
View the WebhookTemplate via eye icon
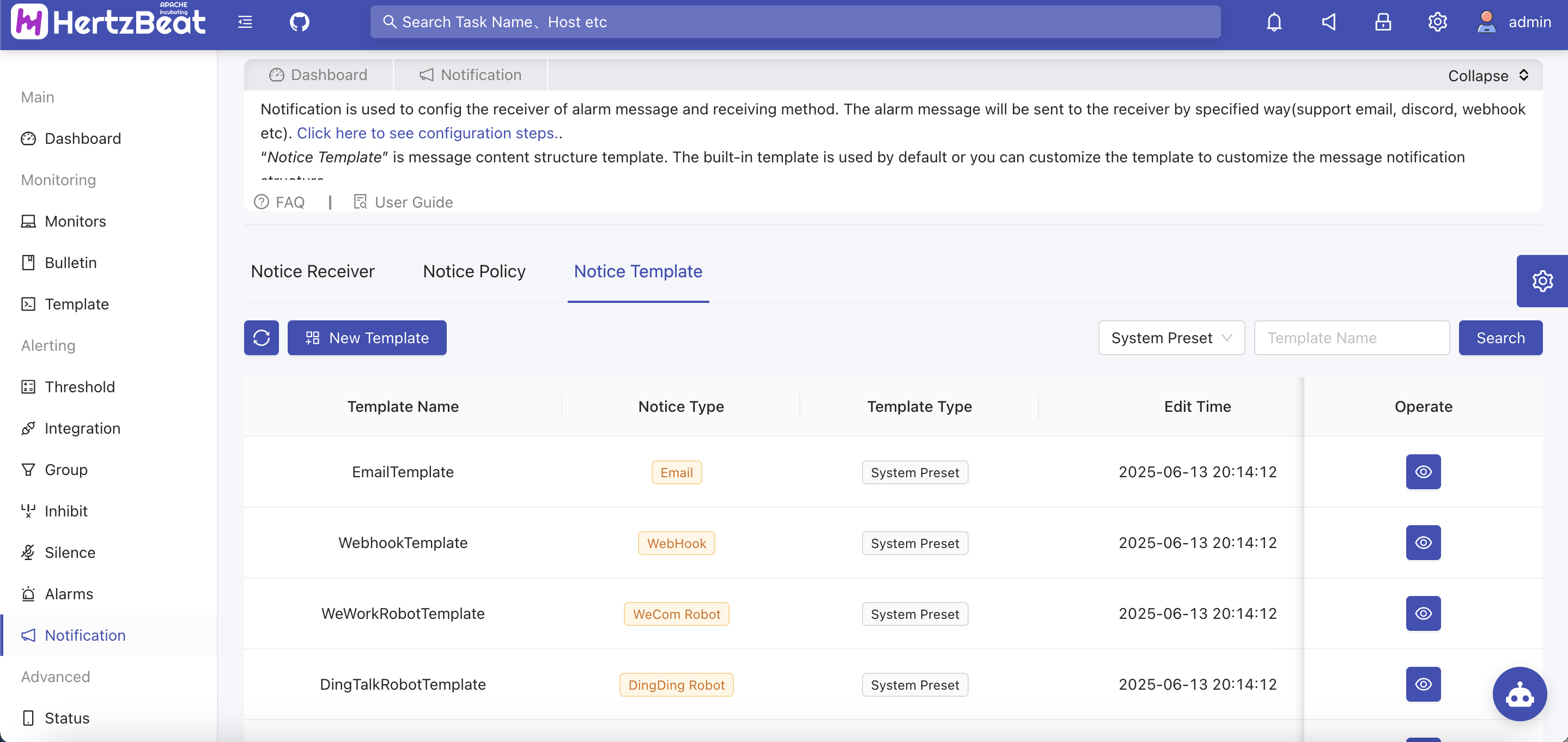point(1423,543)
